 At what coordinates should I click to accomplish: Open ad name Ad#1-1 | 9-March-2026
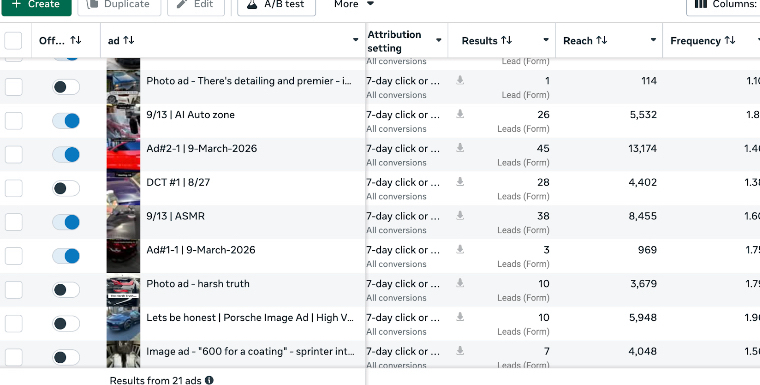201,250
